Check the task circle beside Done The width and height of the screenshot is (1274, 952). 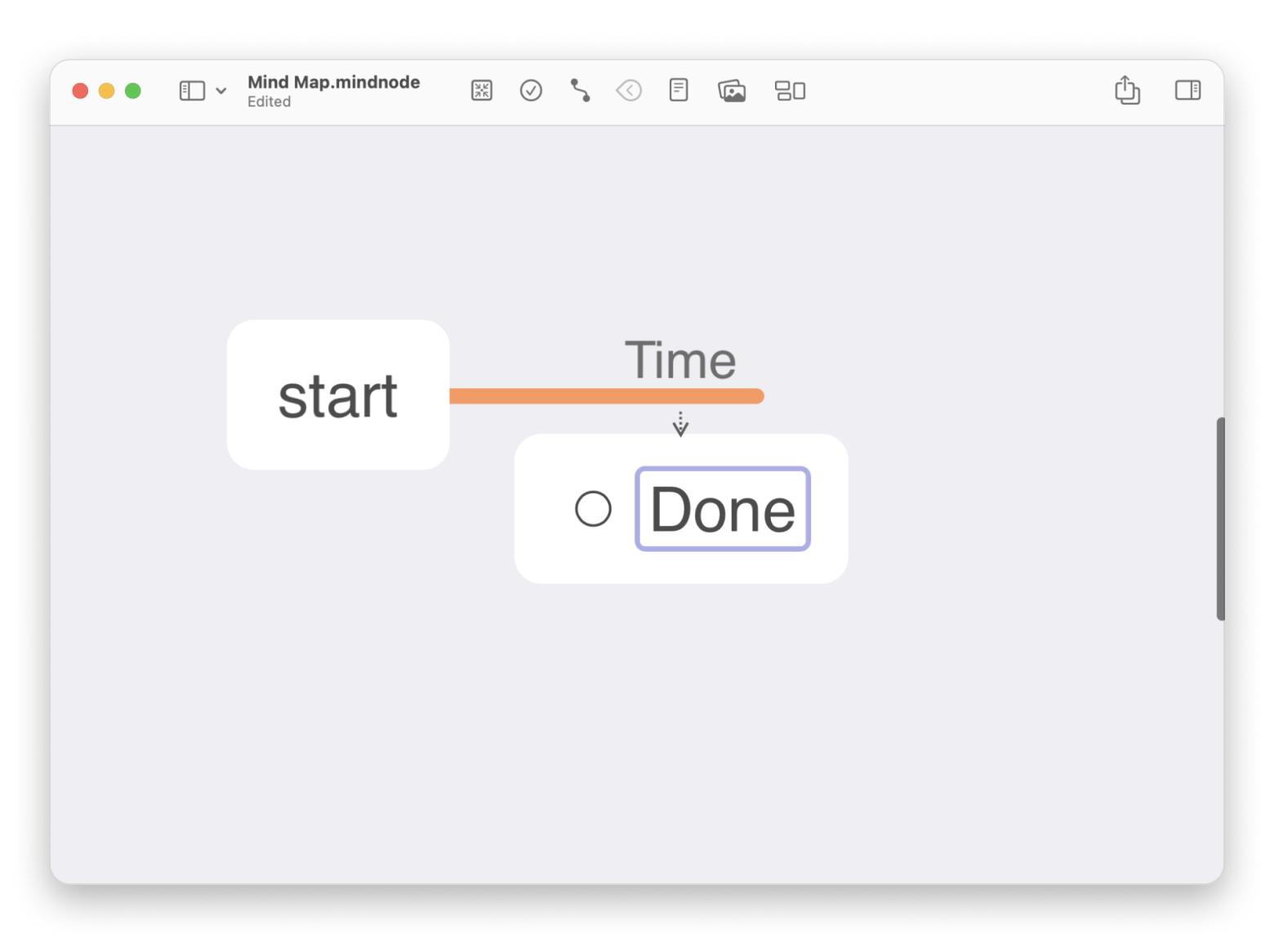point(593,509)
